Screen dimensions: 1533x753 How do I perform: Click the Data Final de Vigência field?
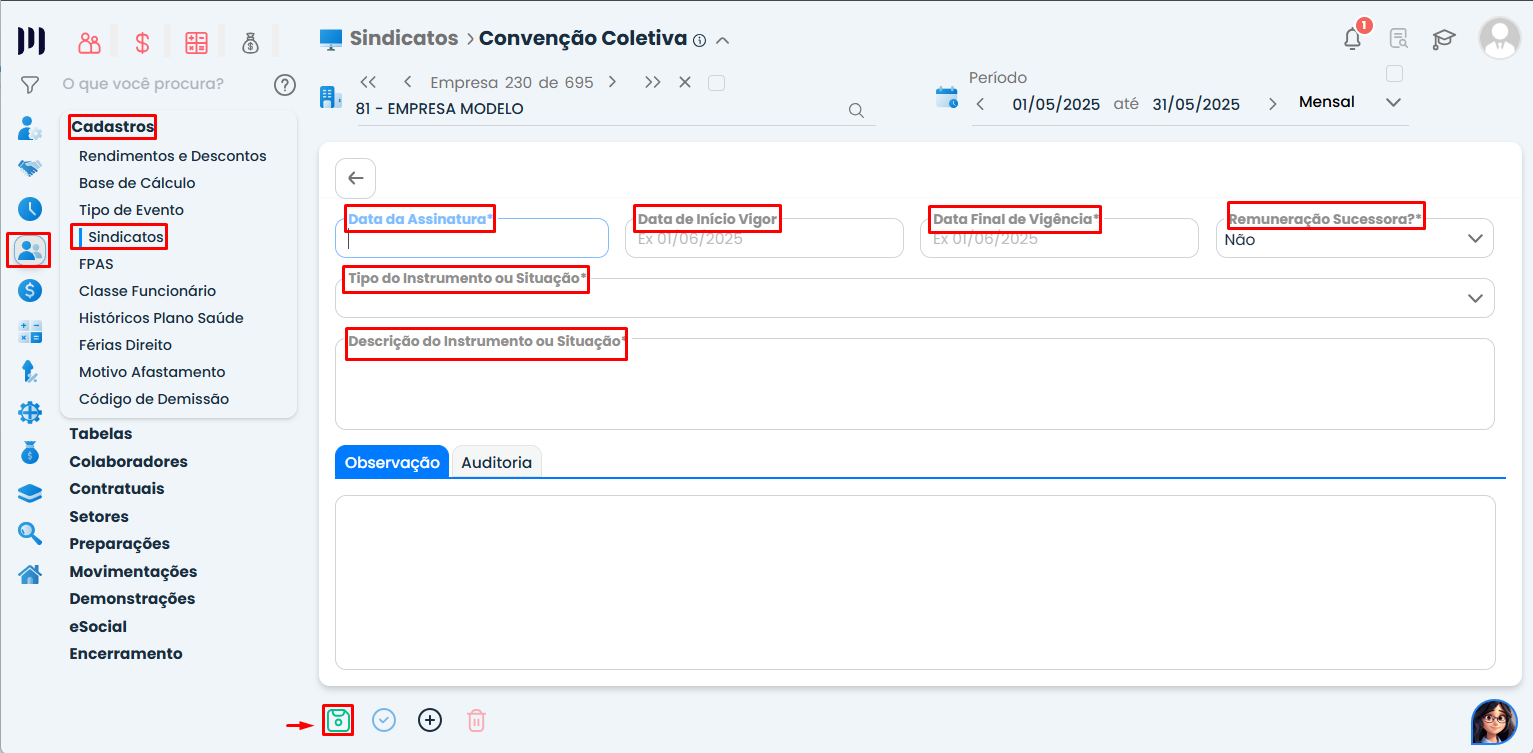[x=1059, y=238]
